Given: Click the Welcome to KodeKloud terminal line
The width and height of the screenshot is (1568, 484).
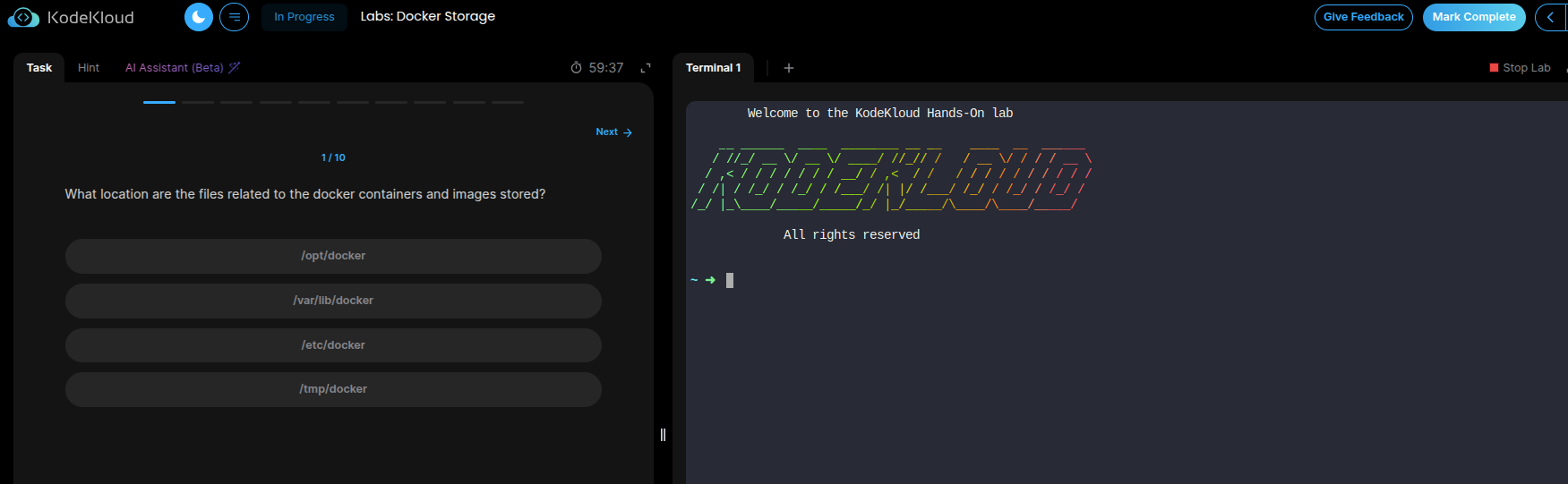Looking at the screenshot, I should pos(880,113).
